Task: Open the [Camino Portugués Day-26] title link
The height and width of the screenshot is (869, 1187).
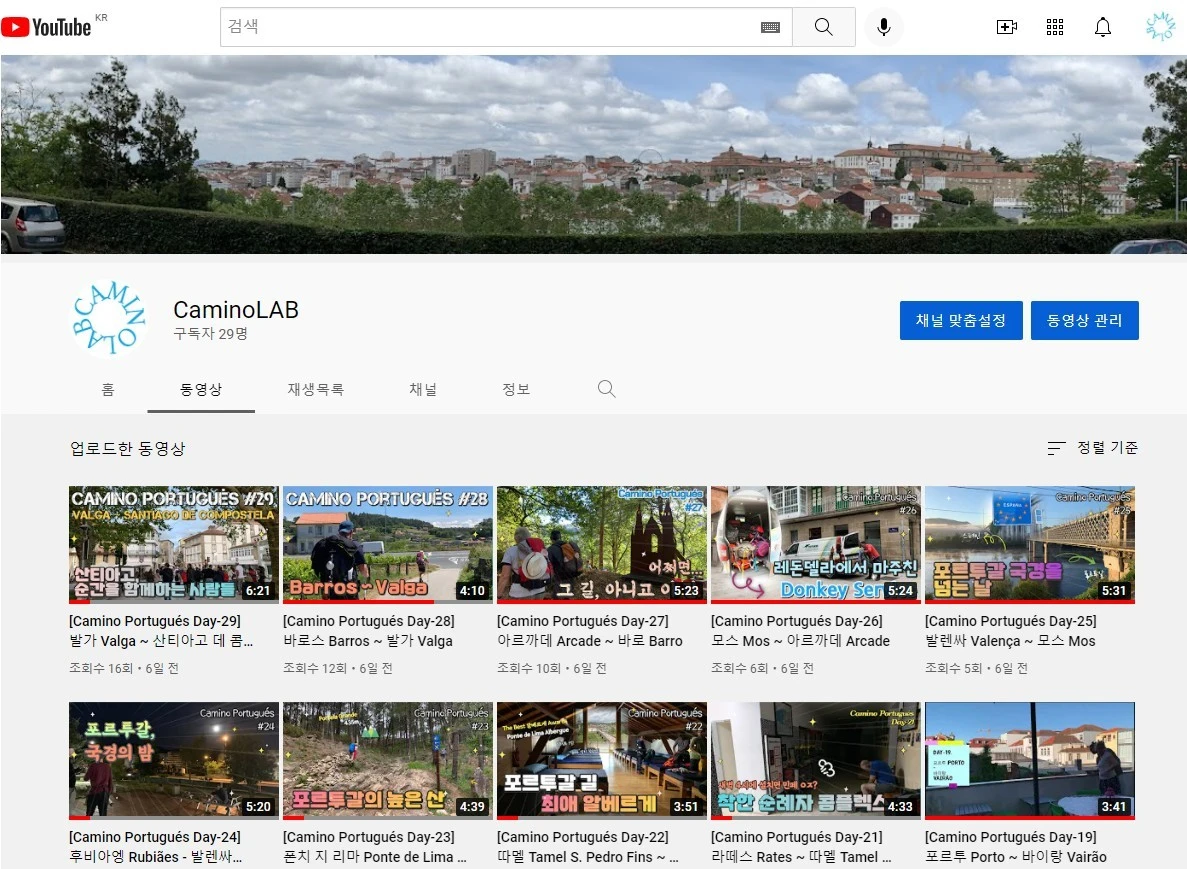Action: point(801,631)
